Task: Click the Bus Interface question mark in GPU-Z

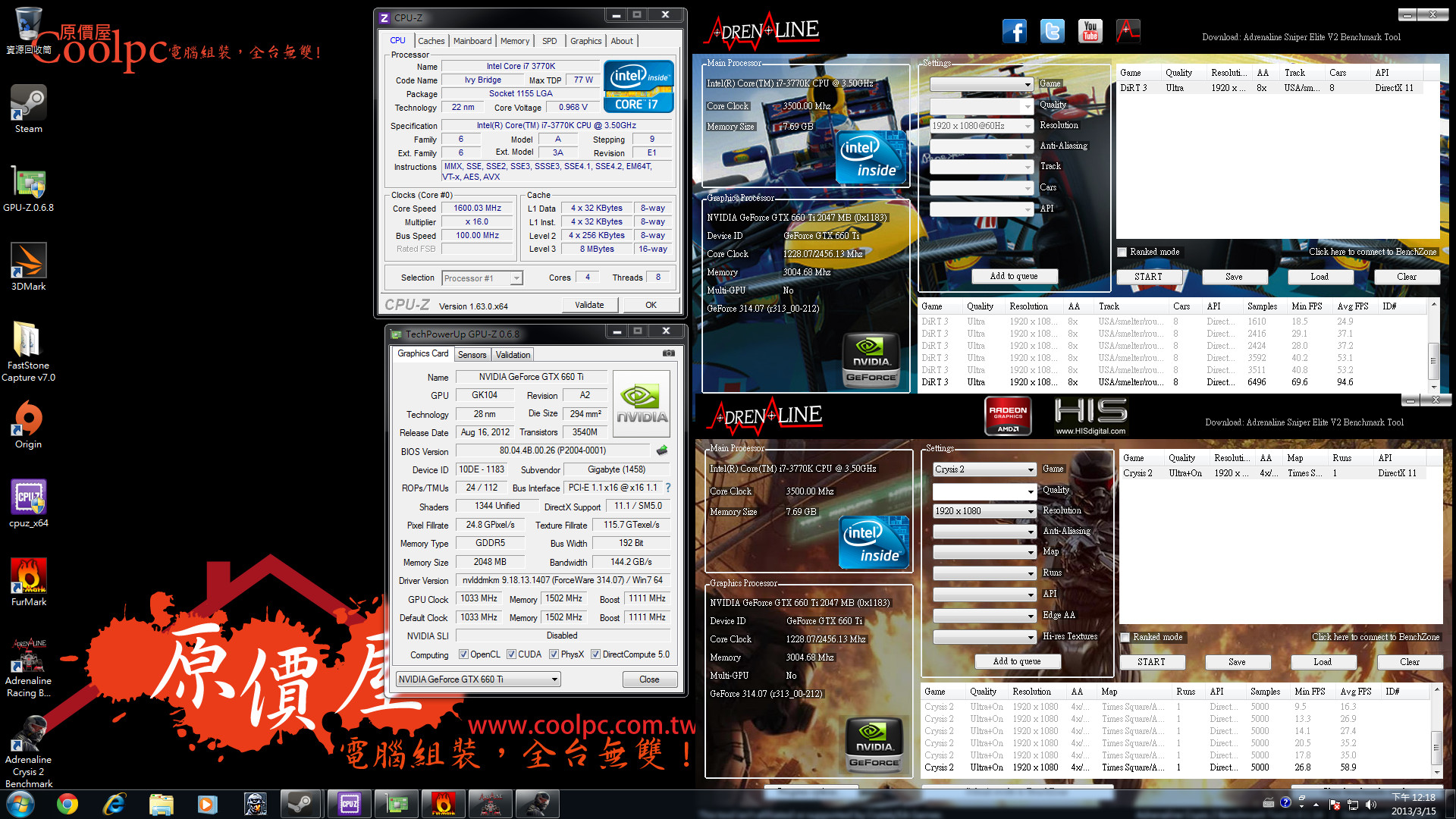Action: pyautogui.click(x=668, y=488)
